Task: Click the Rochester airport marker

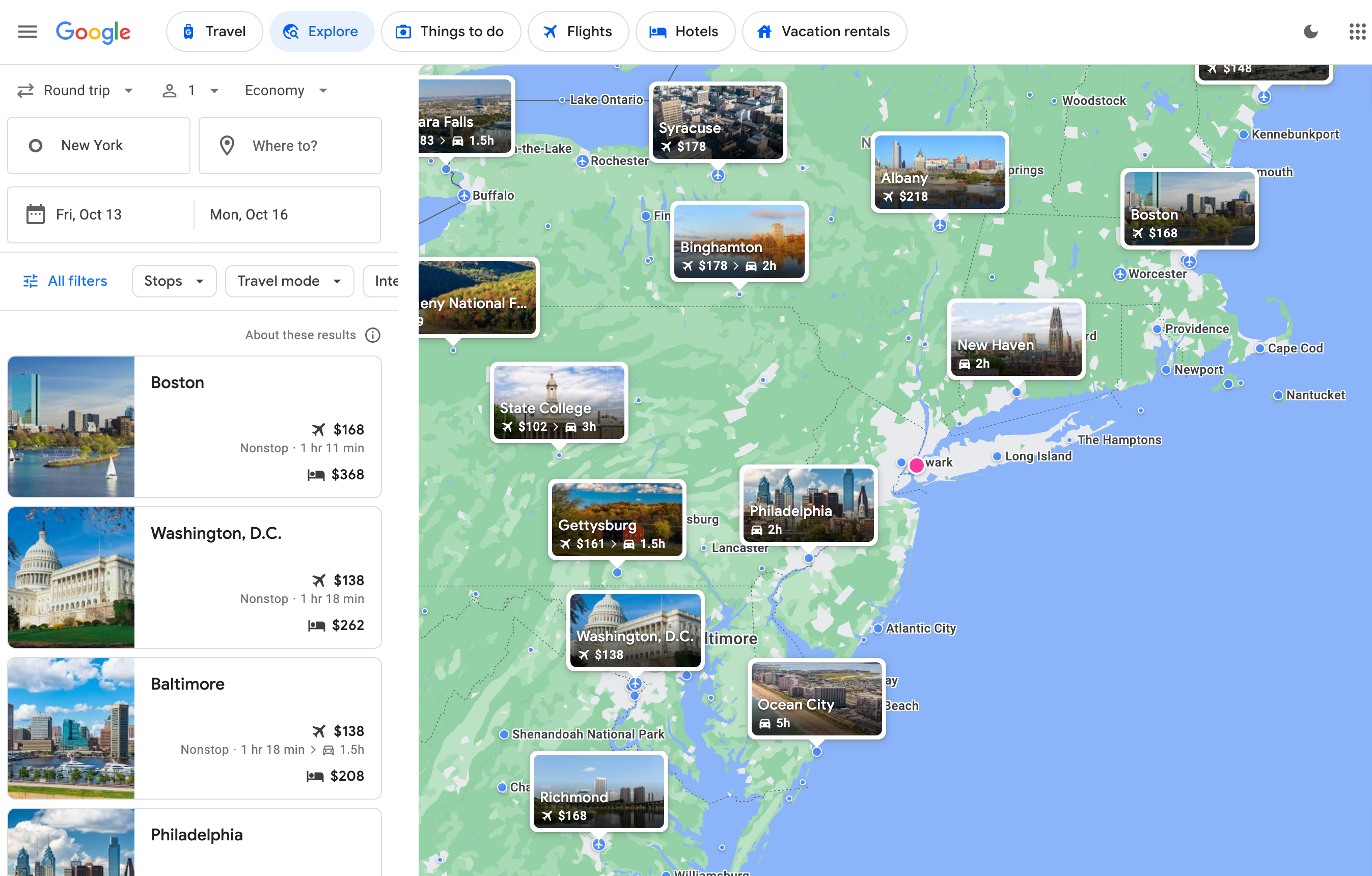Action: tap(582, 161)
